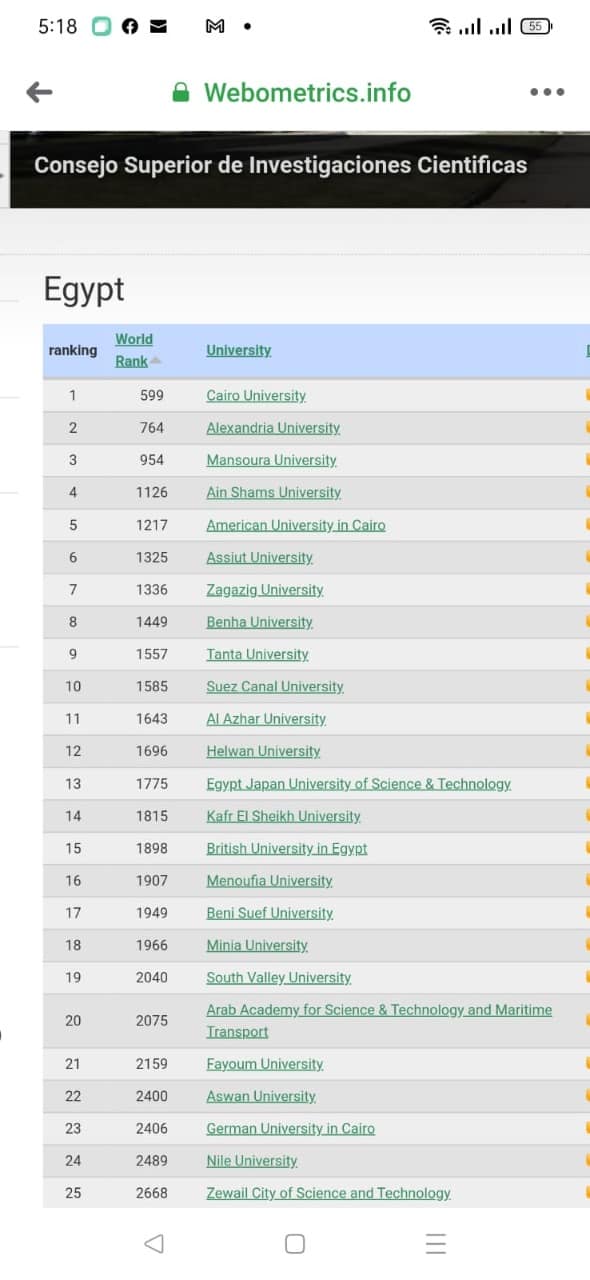590x1280 pixels.
Task: Tap the green padlock security icon
Action: click(181, 92)
